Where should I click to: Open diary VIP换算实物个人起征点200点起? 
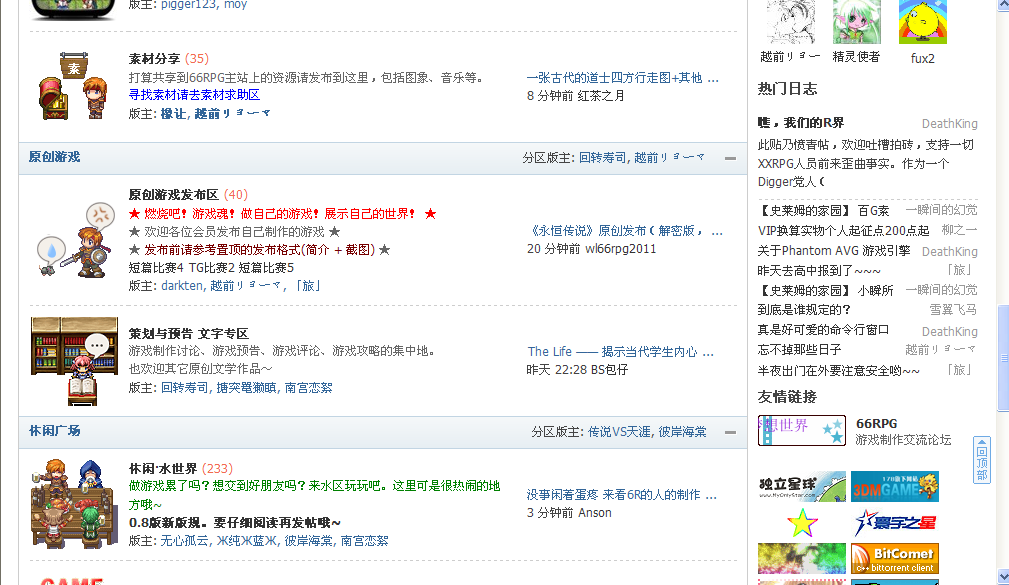click(x=843, y=230)
